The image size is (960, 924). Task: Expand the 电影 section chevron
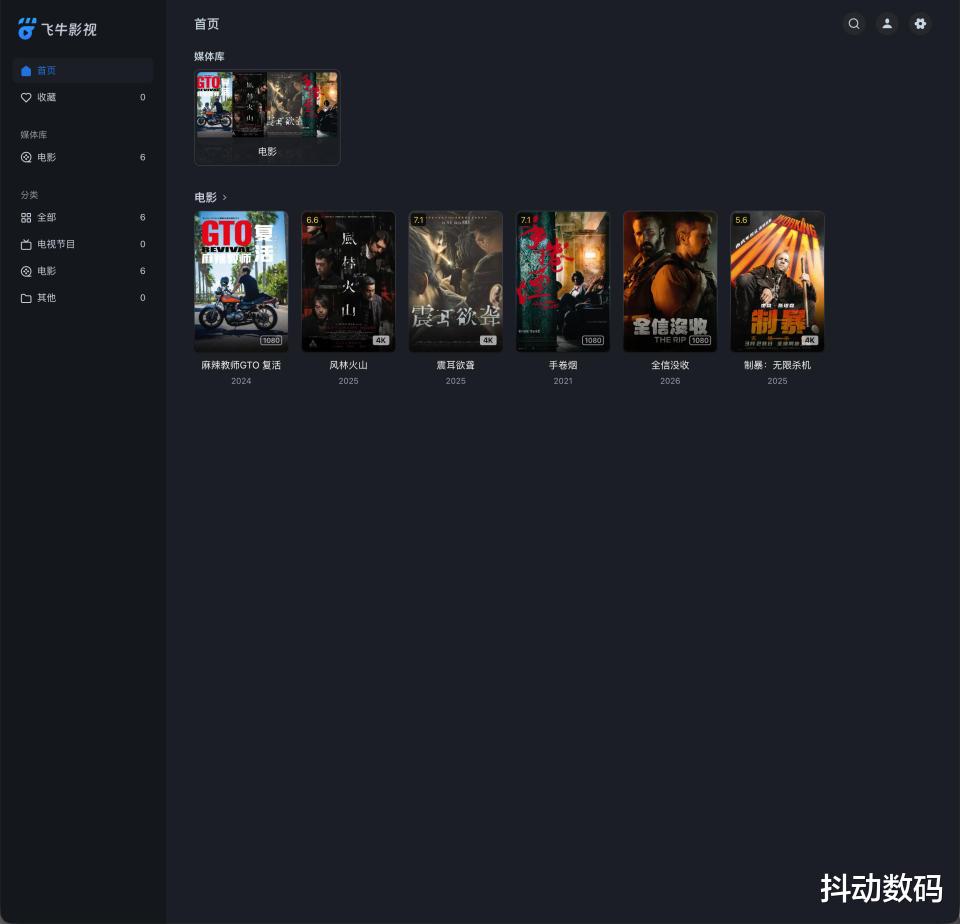225,197
